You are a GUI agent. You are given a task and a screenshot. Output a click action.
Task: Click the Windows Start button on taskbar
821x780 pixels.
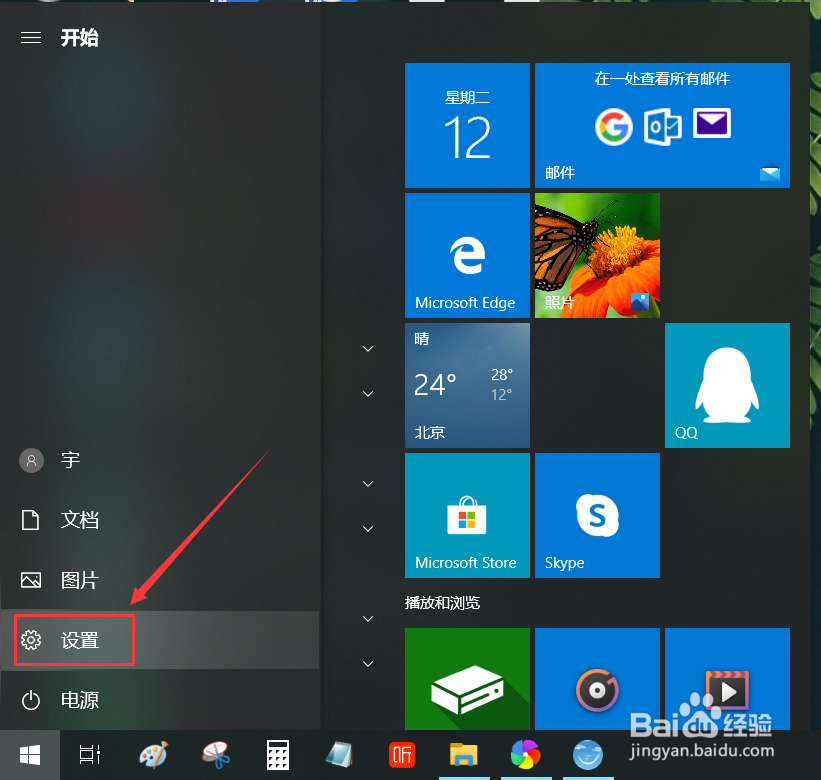pos(30,755)
